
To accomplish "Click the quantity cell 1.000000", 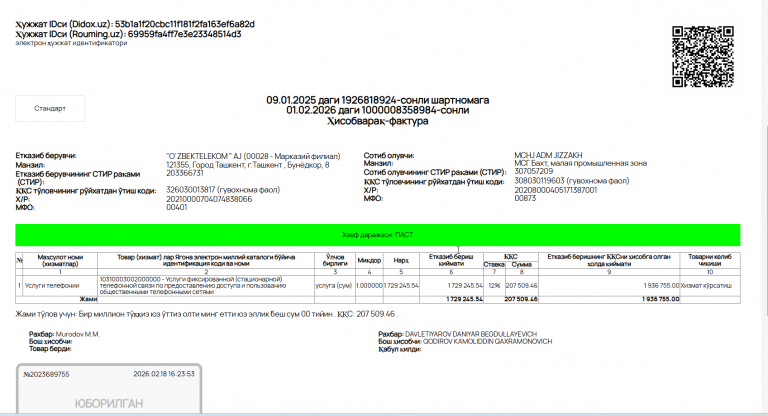I will click(369, 286).
